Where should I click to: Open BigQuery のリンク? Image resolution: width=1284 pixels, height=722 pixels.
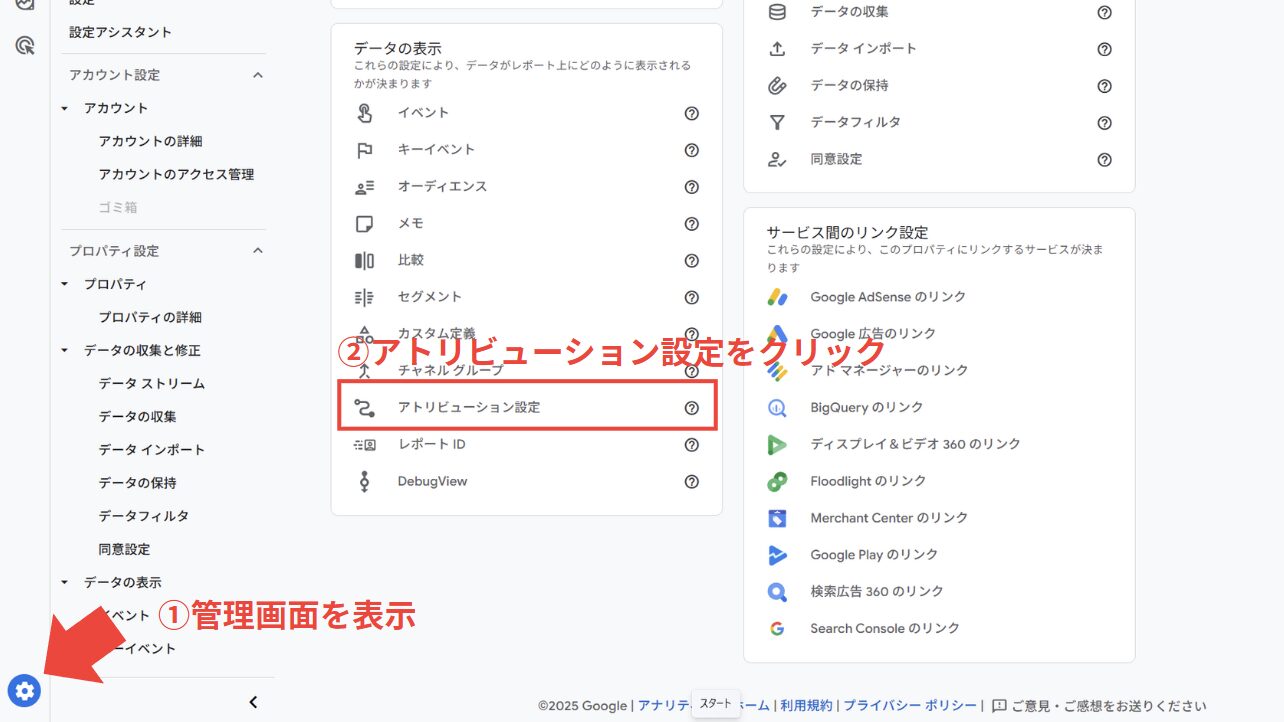click(x=867, y=408)
